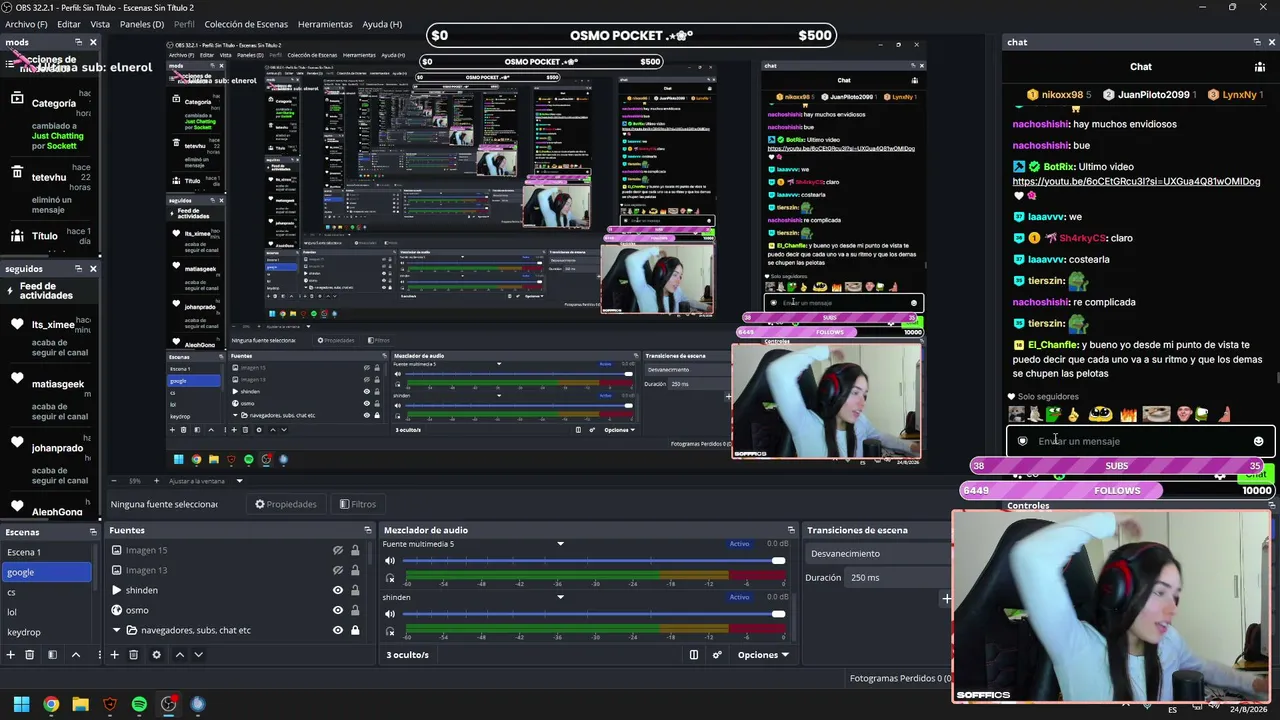Switch the audio mixer layout icon
The width and height of the screenshot is (1280, 720).
coord(694,655)
